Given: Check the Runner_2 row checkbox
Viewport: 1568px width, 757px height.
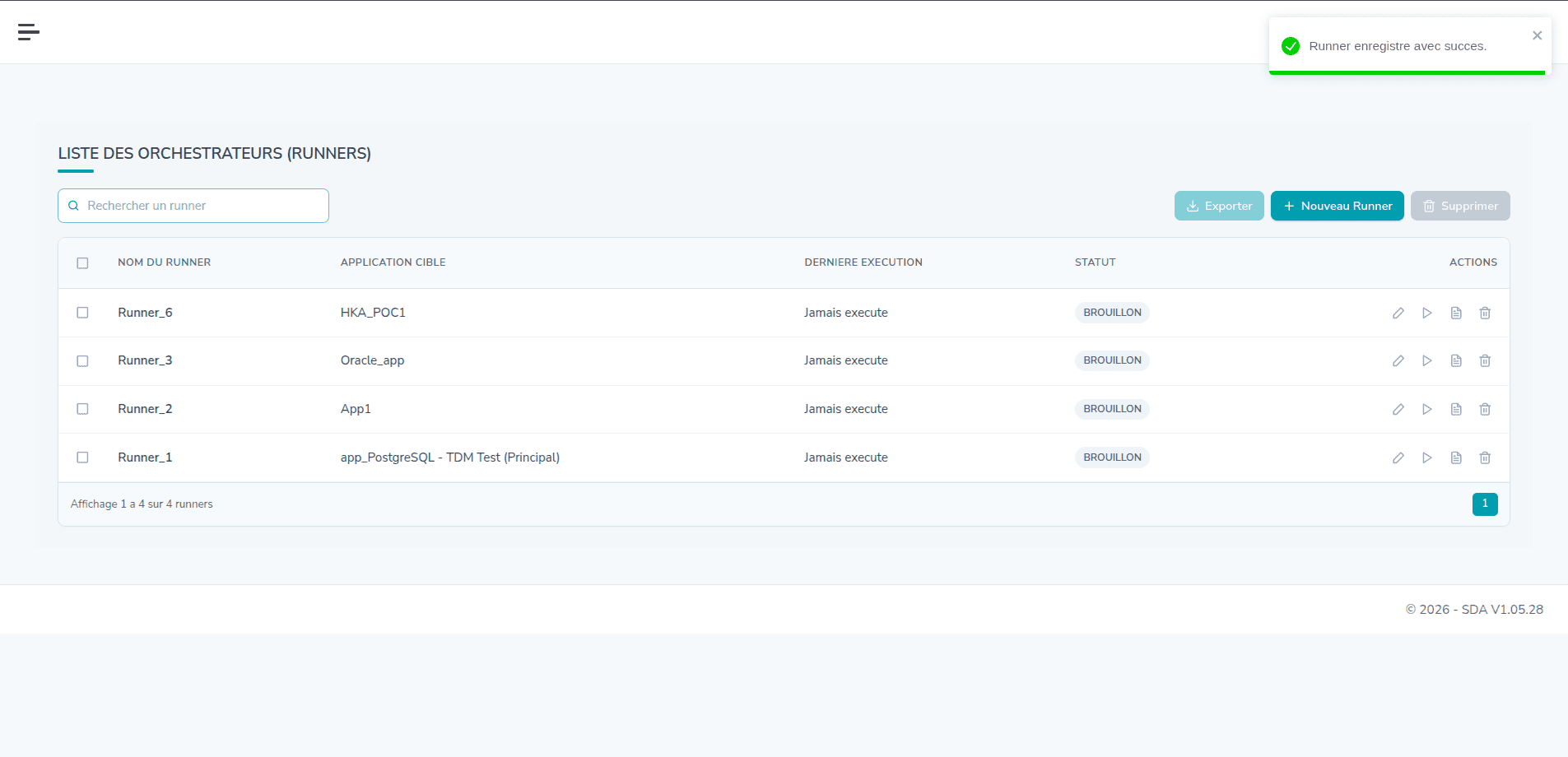Looking at the screenshot, I should 82,409.
